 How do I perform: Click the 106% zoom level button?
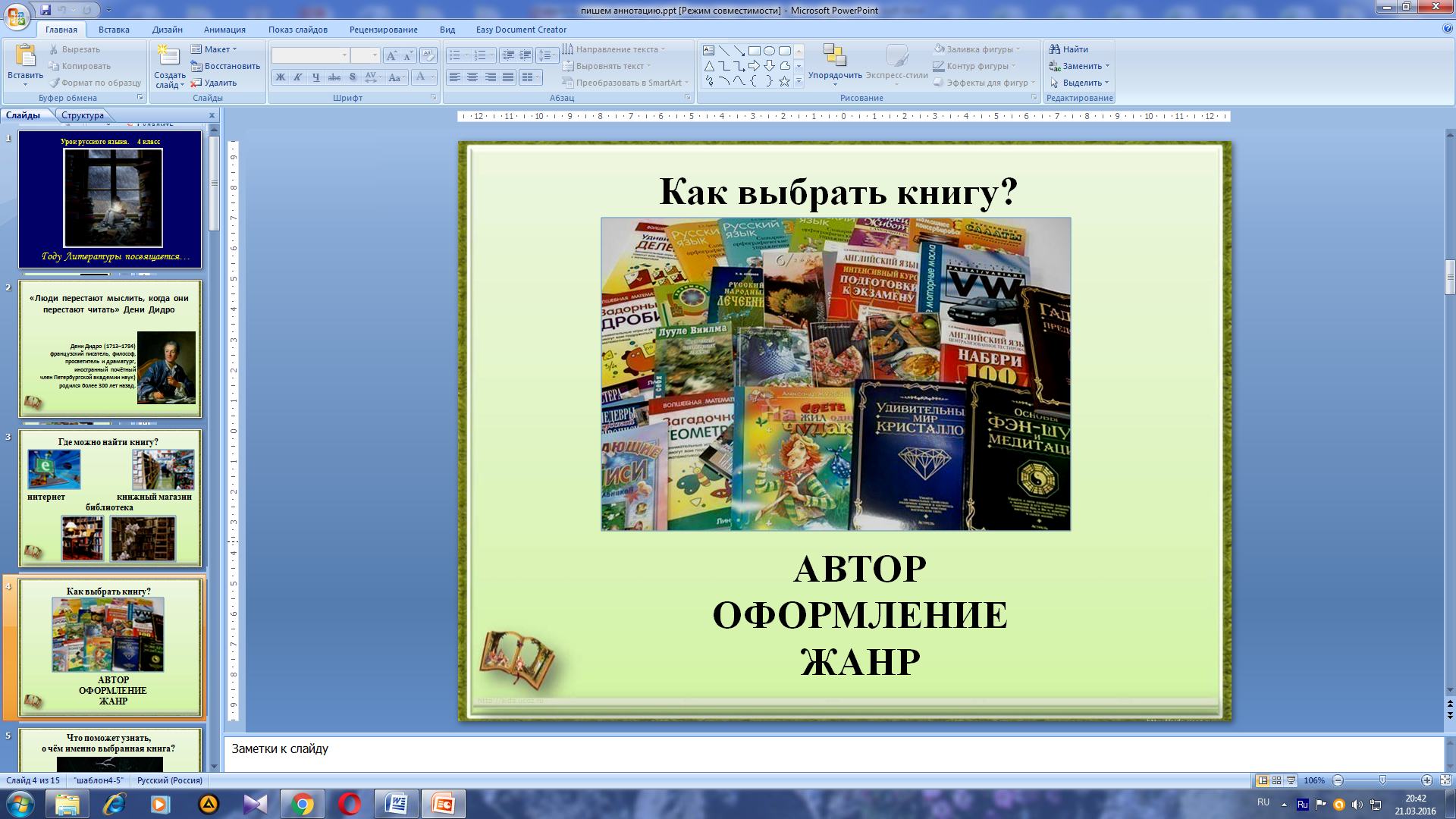(x=1314, y=780)
